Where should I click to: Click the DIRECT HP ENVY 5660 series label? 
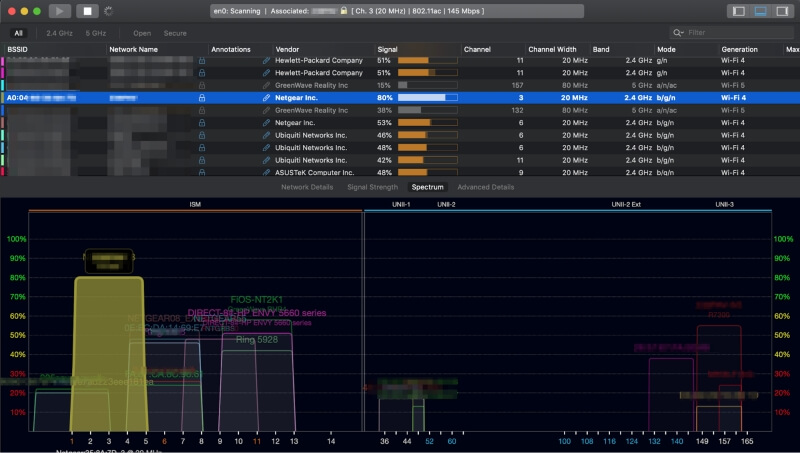[257, 313]
